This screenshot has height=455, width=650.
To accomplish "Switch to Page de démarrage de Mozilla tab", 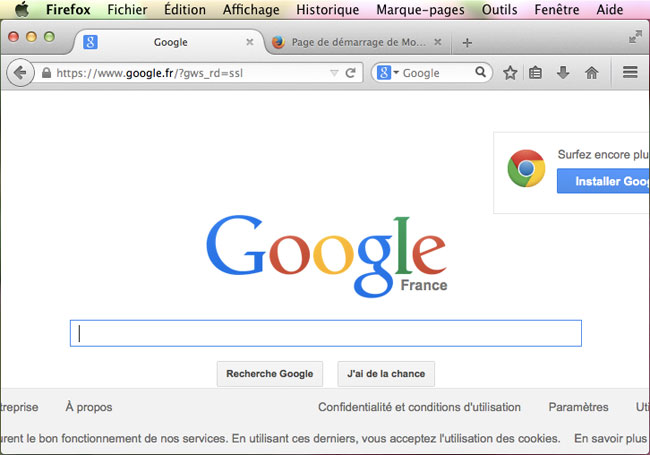I will click(x=358, y=42).
